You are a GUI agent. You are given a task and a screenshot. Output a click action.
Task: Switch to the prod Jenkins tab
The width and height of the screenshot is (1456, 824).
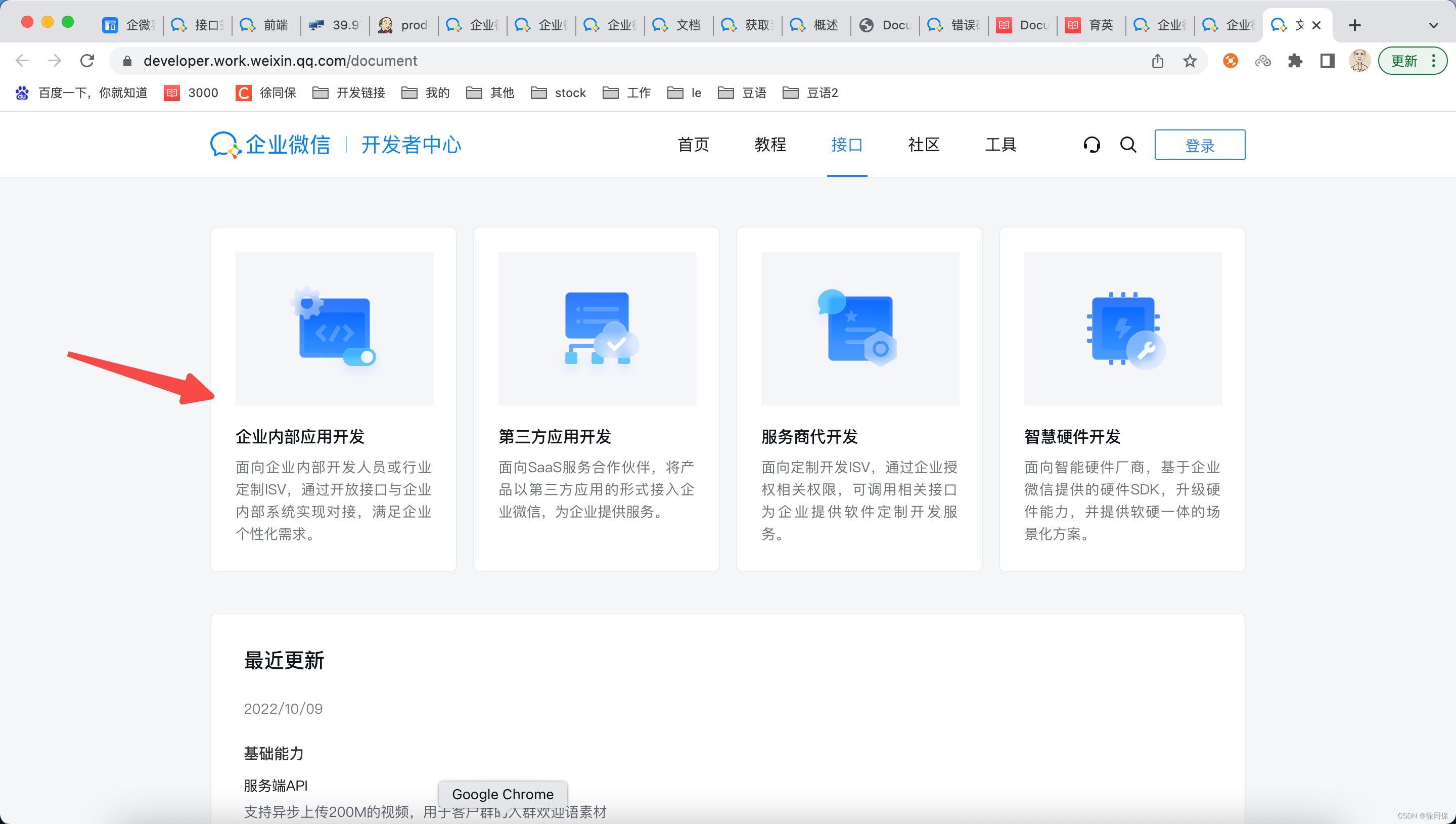(404, 25)
